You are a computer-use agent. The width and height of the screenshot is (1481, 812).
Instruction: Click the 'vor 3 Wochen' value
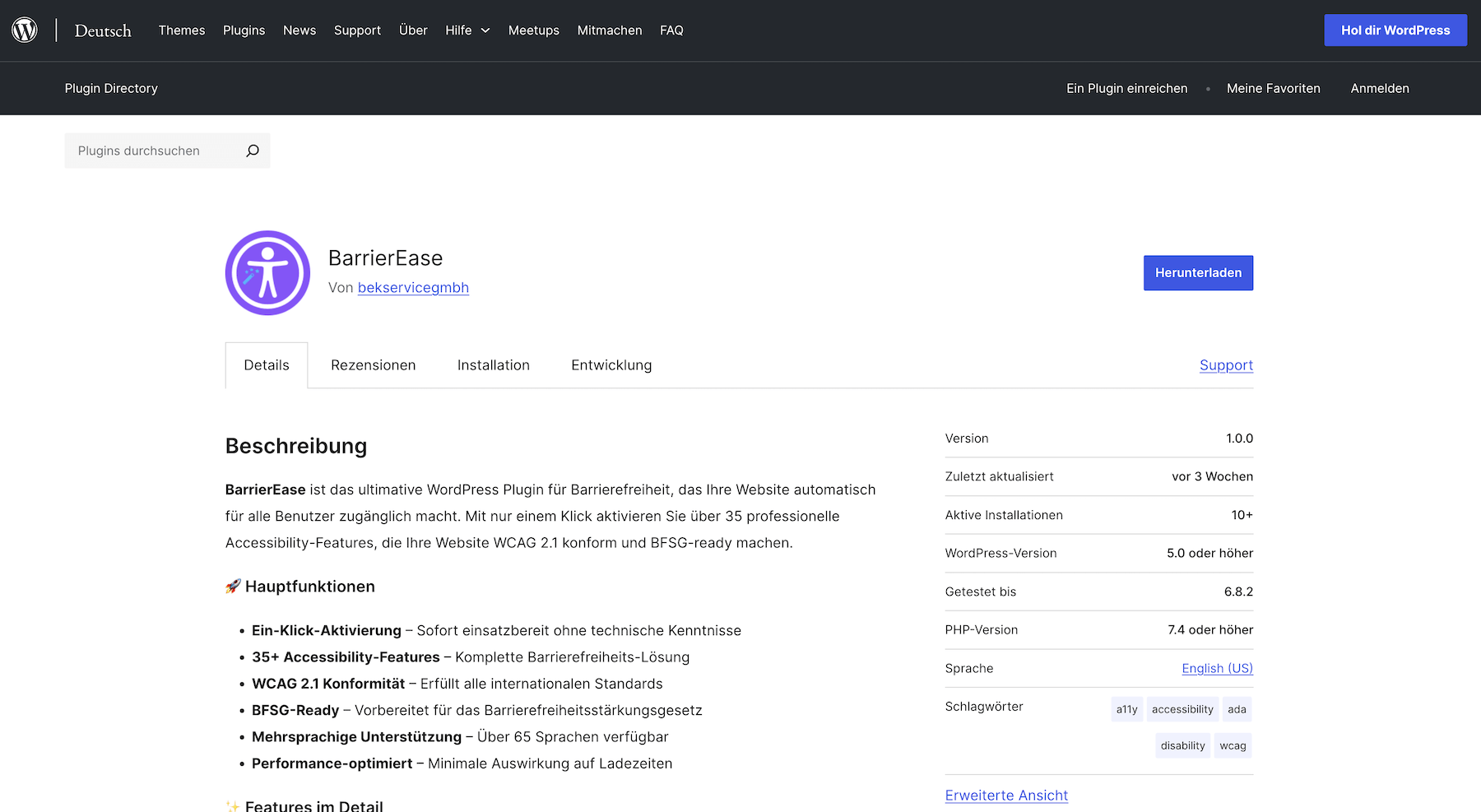click(1212, 476)
